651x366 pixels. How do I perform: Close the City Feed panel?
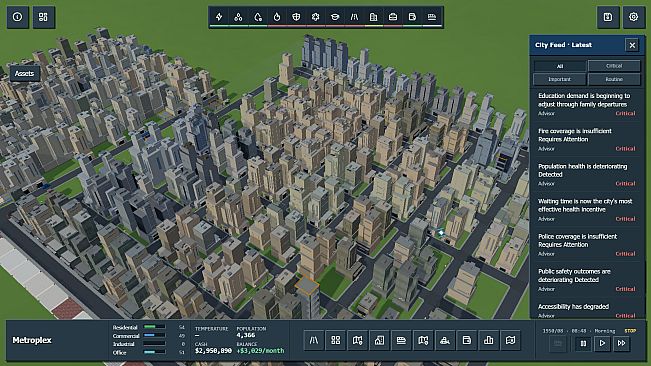(632, 45)
